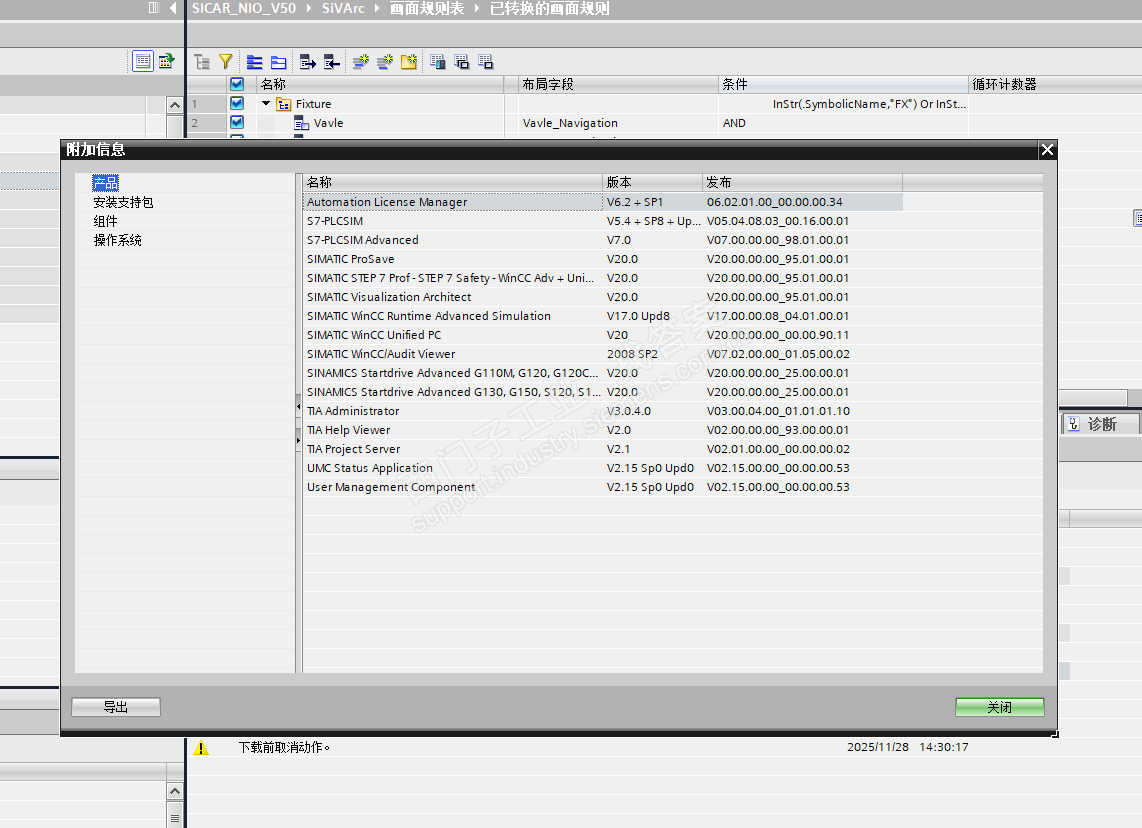Click the 下载前取消动作 message text
This screenshot has width=1142, height=828.
(x=284, y=747)
